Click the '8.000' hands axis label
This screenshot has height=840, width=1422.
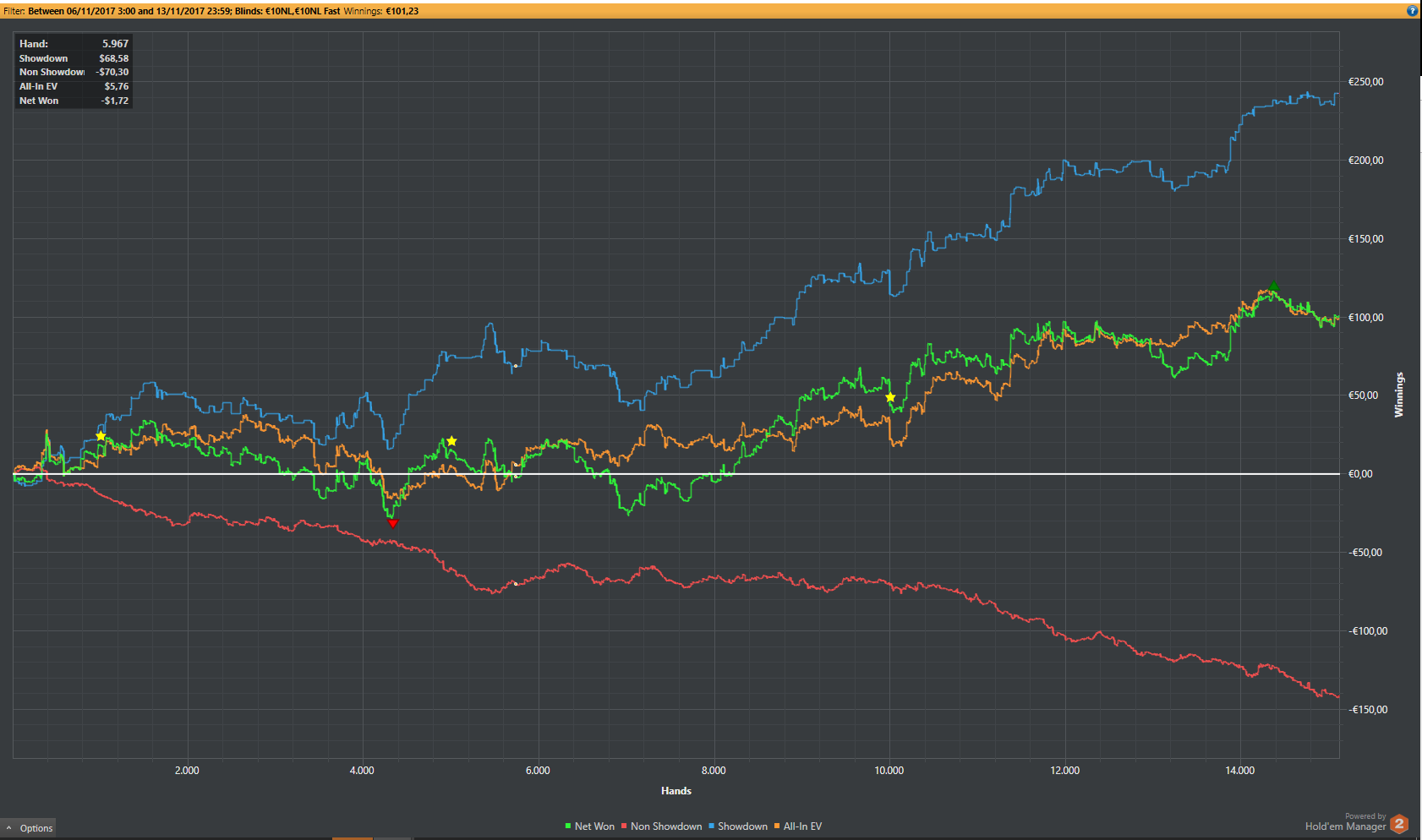pos(714,770)
